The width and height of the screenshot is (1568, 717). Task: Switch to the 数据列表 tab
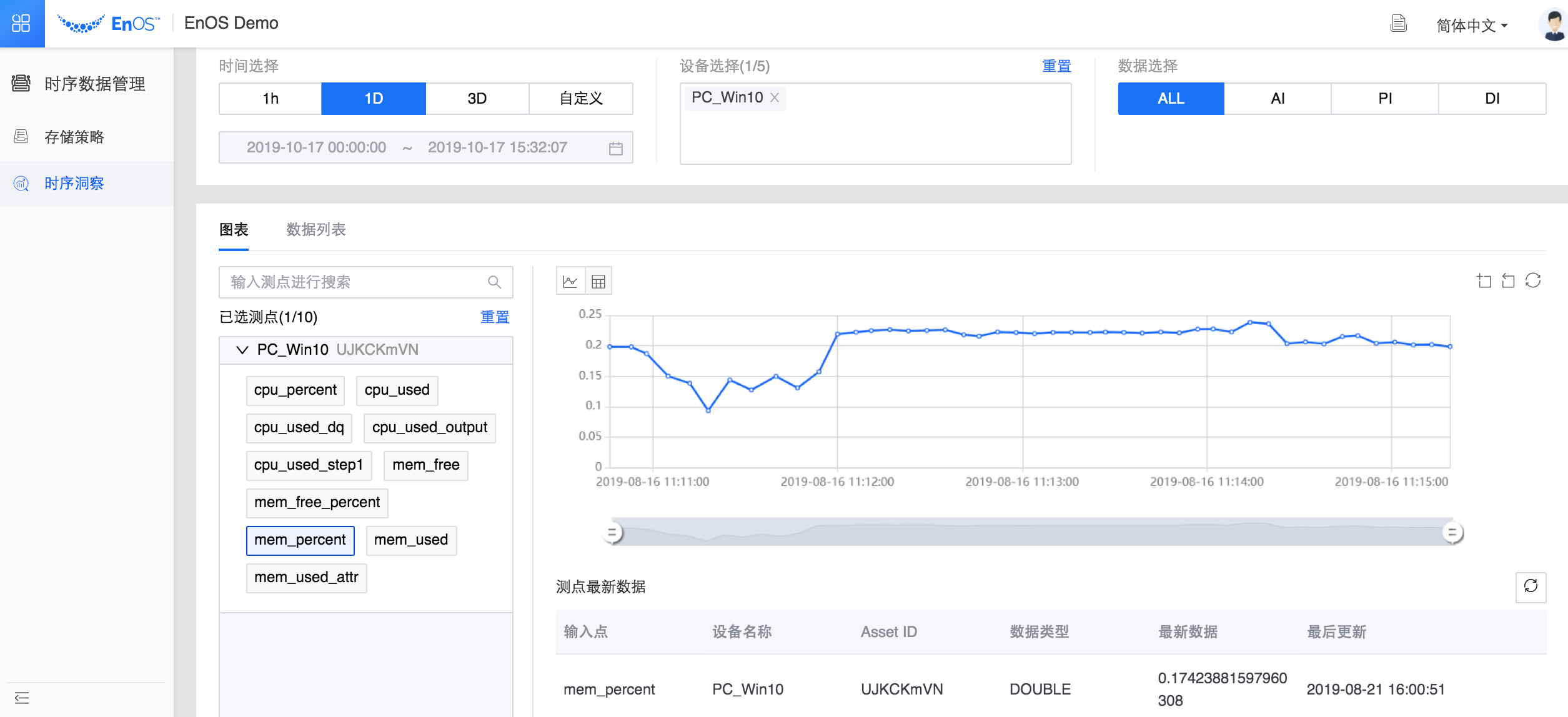click(316, 230)
